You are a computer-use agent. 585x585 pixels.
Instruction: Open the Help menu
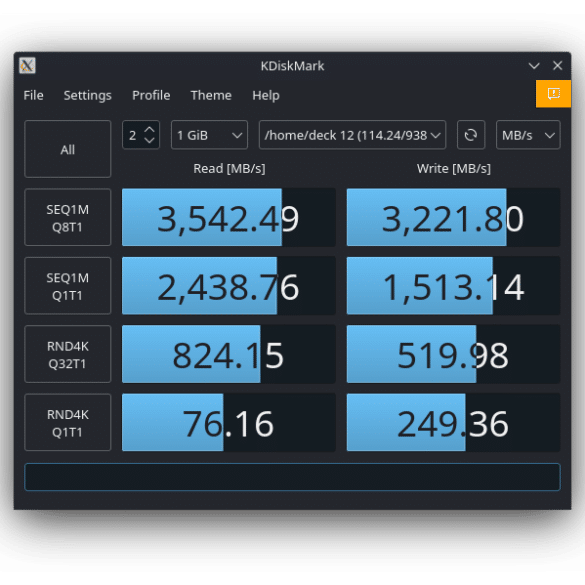point(266,95)
